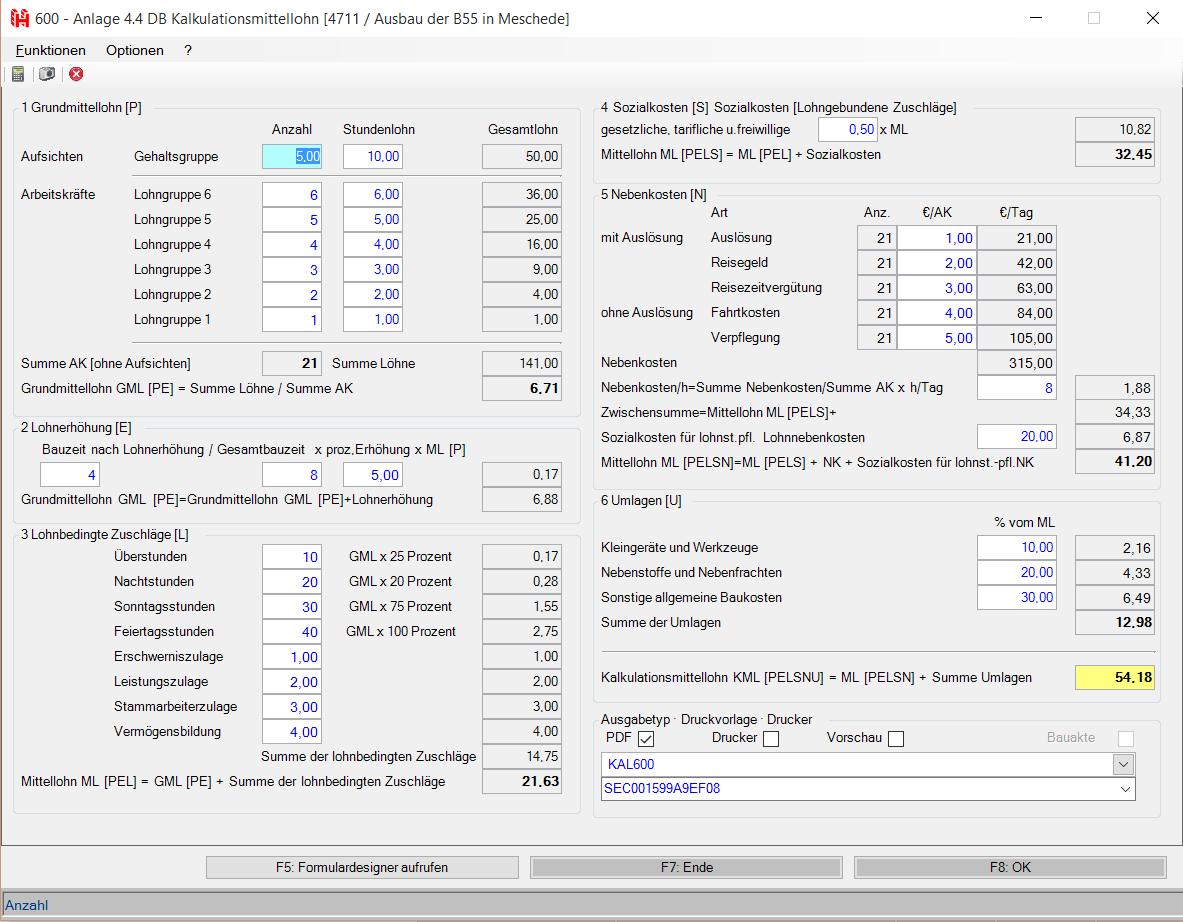Click the camera screenshot icon in the toolbar

(47, 74)
